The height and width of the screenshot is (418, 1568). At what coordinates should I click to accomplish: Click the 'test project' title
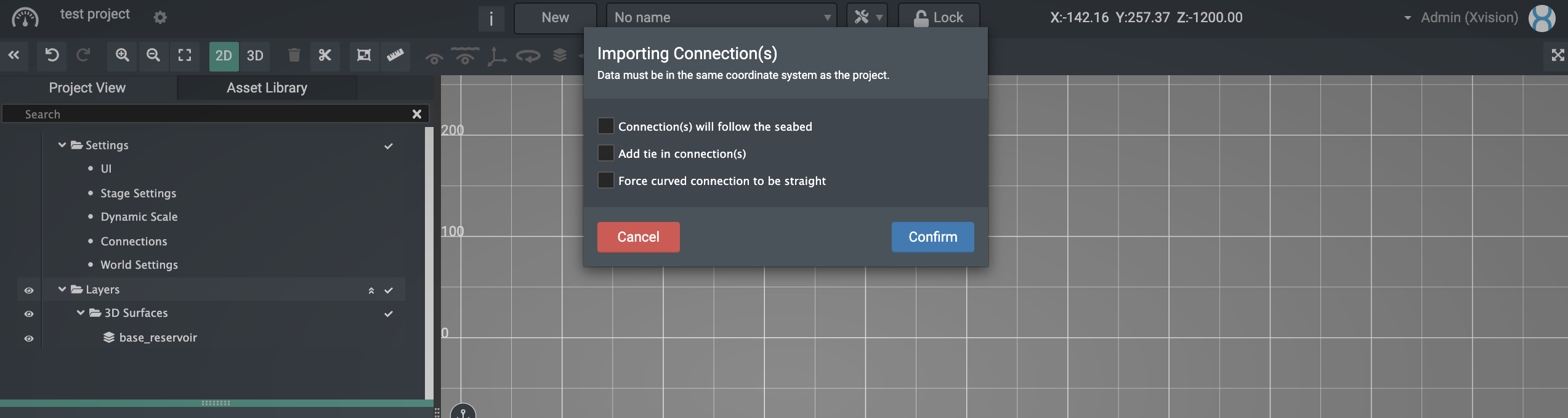95,14
